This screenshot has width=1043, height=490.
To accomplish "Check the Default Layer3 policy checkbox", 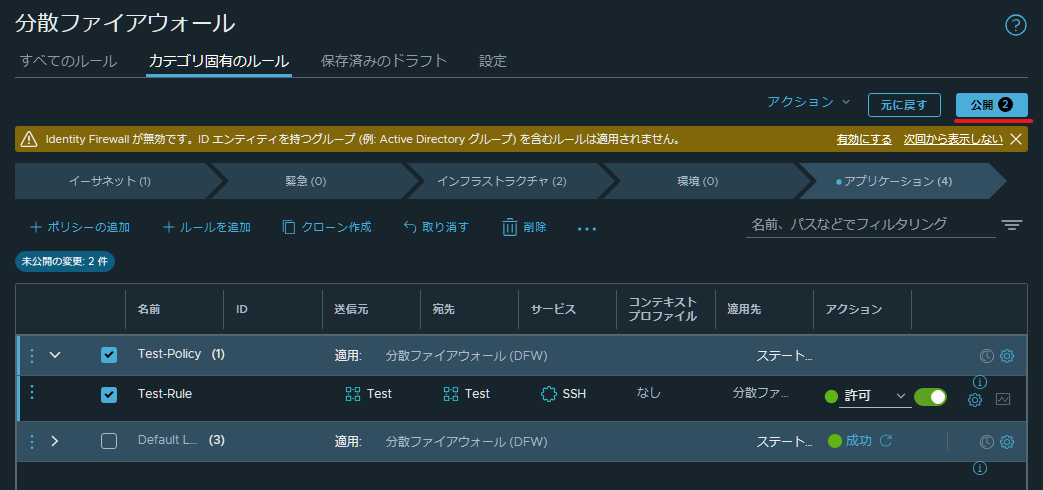I will tap(109, 441).
